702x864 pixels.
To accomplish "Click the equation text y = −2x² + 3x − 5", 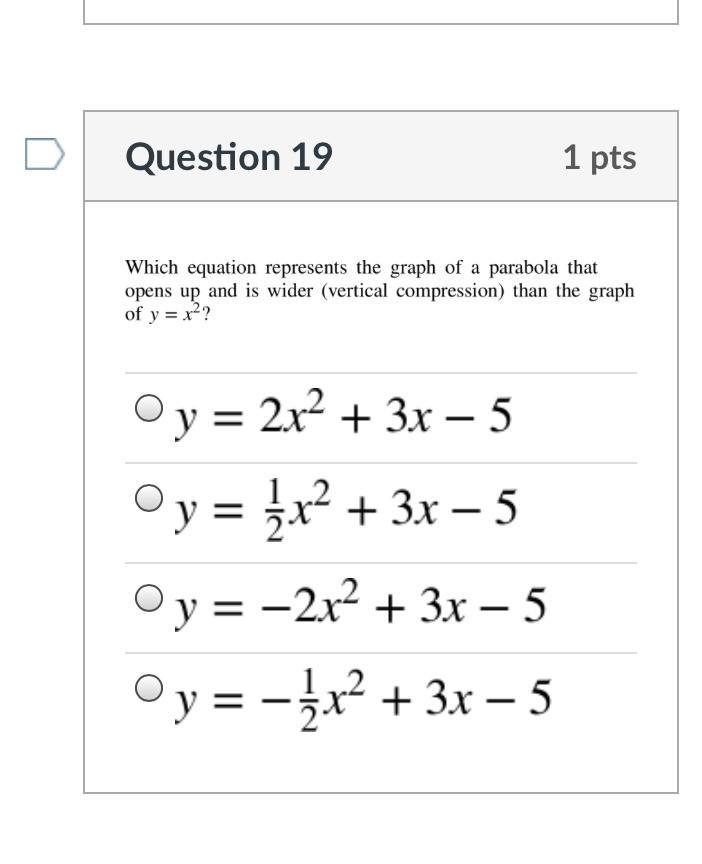I will 360,604.
